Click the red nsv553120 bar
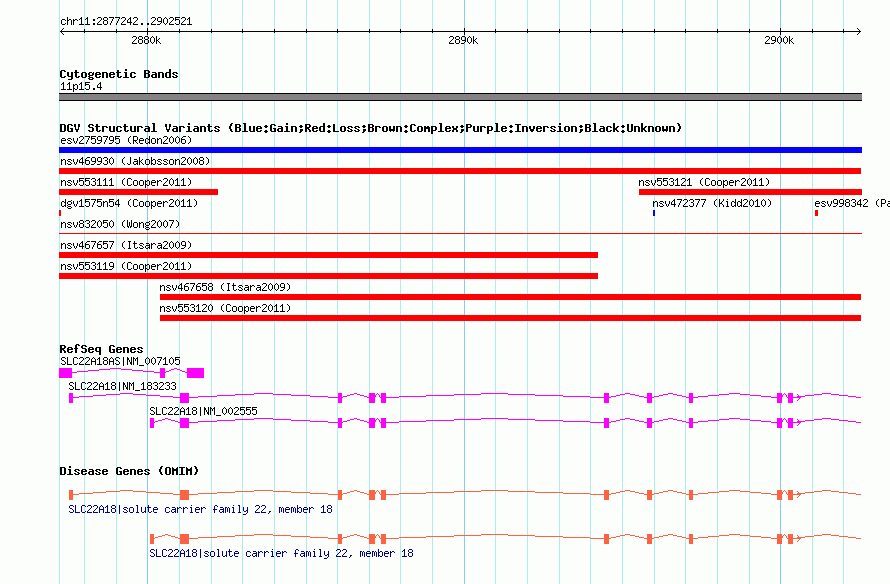Screen dimensions: 890x584 [510, 318]
